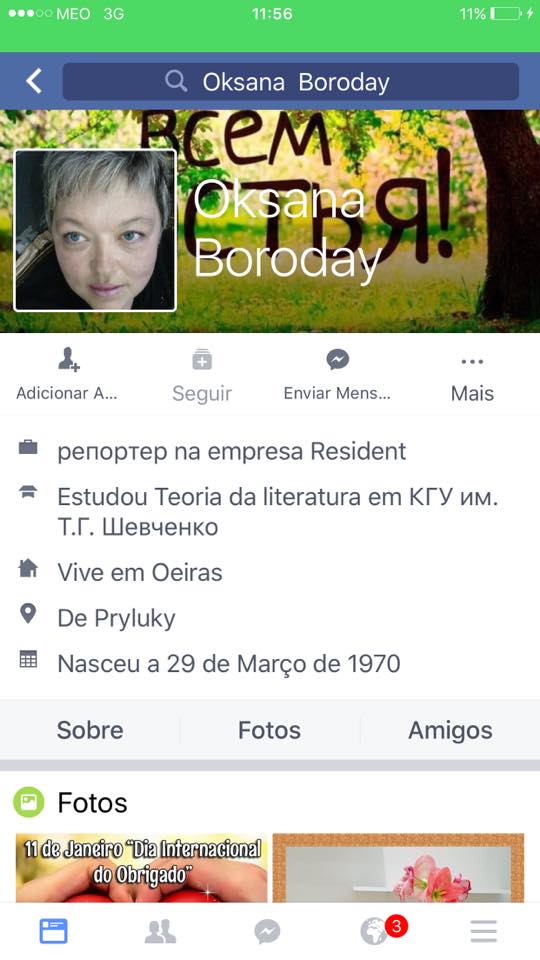540x960 pixels.
Task: Open the Oksana Boroday search field
Action: [291, 81]
